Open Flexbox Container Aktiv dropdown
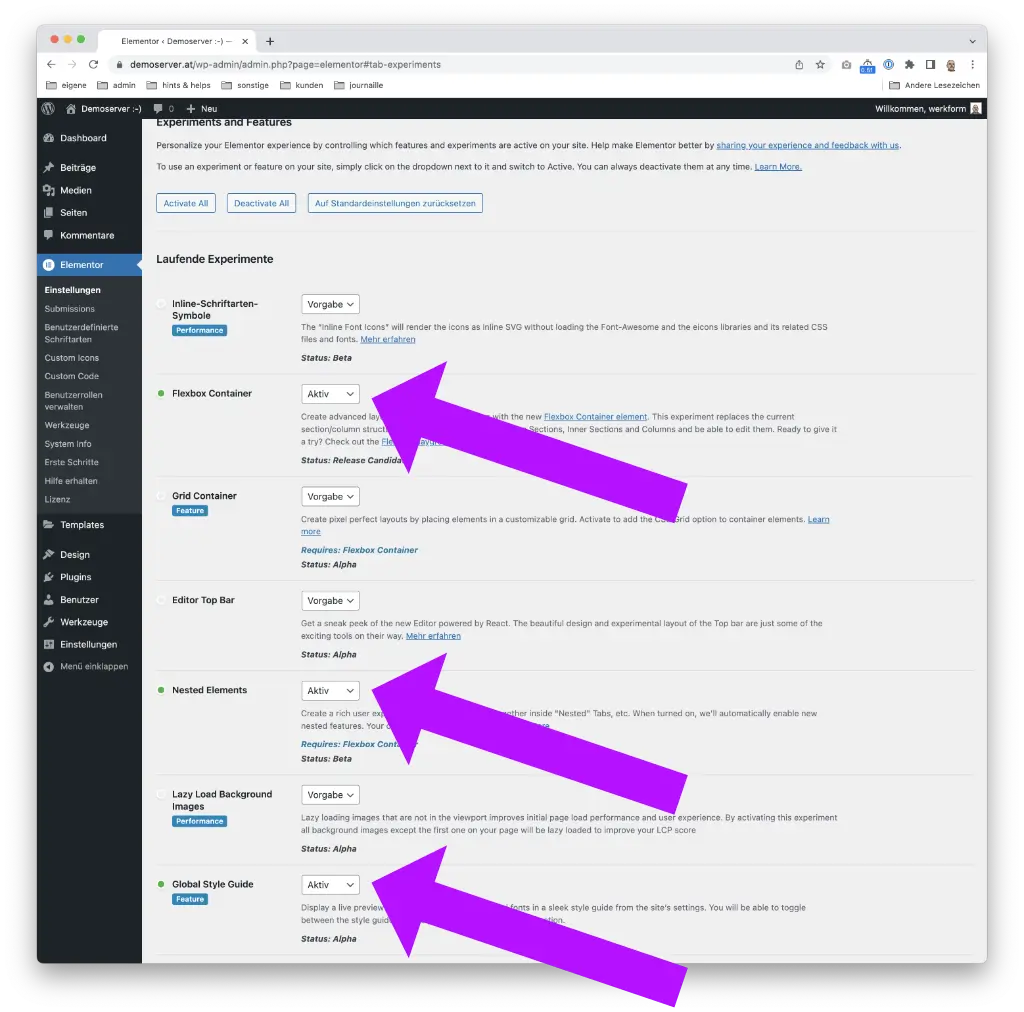Screen dimensions: 1024x1012 (330, 394)
